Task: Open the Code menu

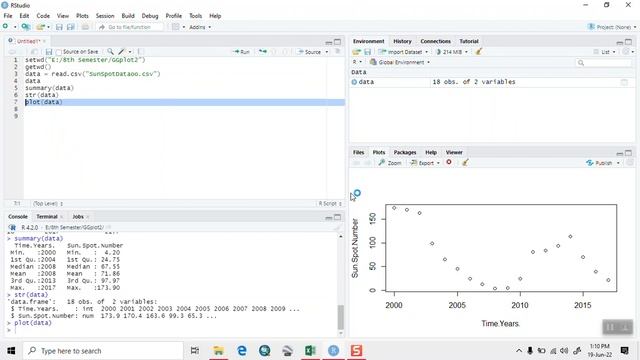Action: click(43, 16)
